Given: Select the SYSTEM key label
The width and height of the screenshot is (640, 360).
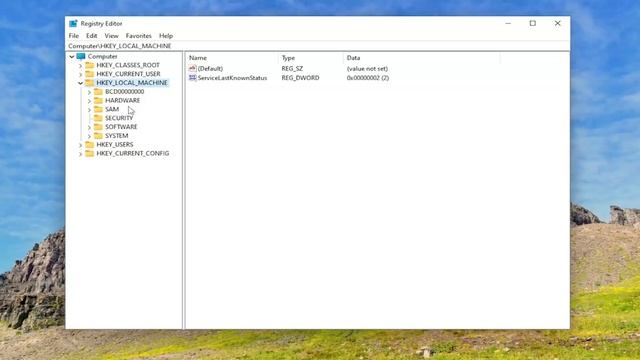Looking at the screenshot, I should 116,136.
